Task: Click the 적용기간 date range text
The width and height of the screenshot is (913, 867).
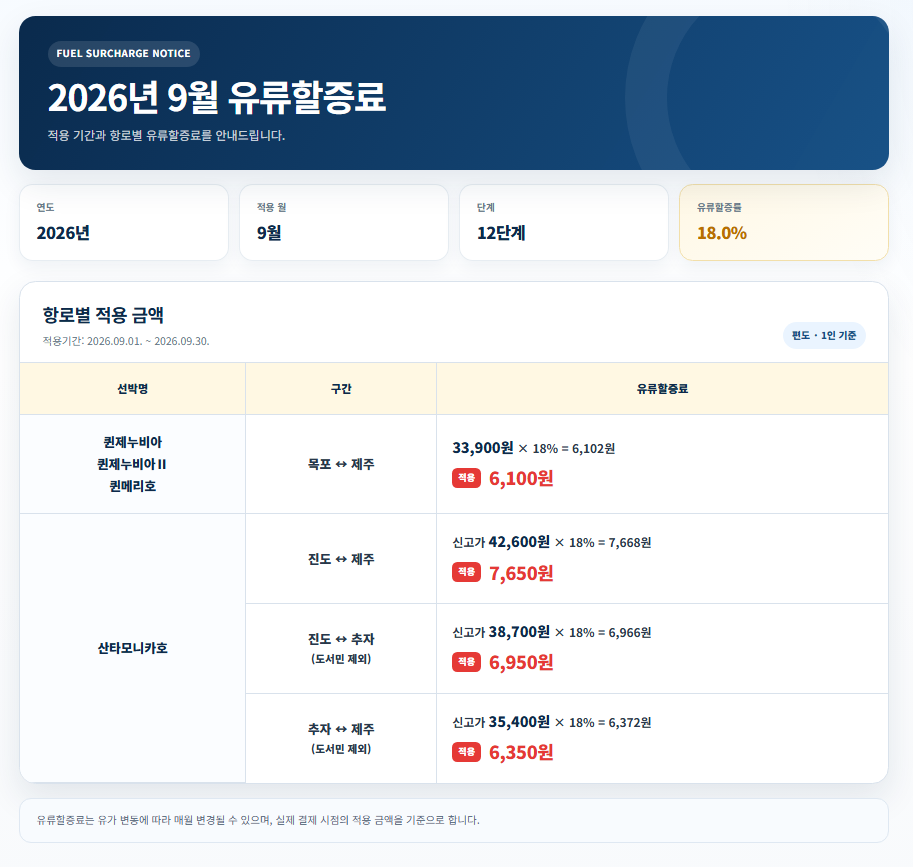Action: (x=126, y=341)
